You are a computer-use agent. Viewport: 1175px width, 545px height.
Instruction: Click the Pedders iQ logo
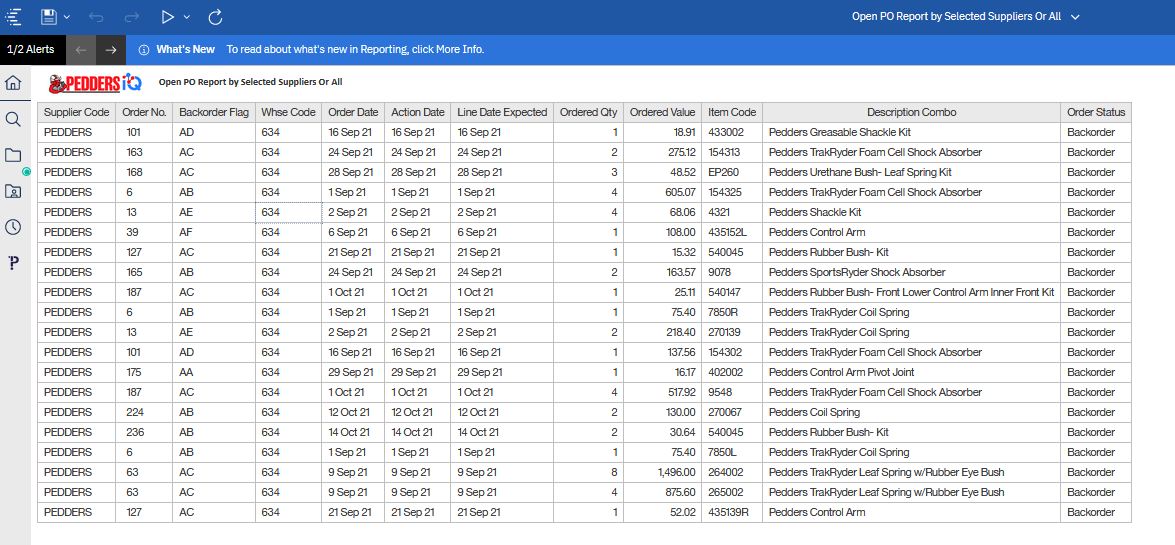[x=94, y=82]
